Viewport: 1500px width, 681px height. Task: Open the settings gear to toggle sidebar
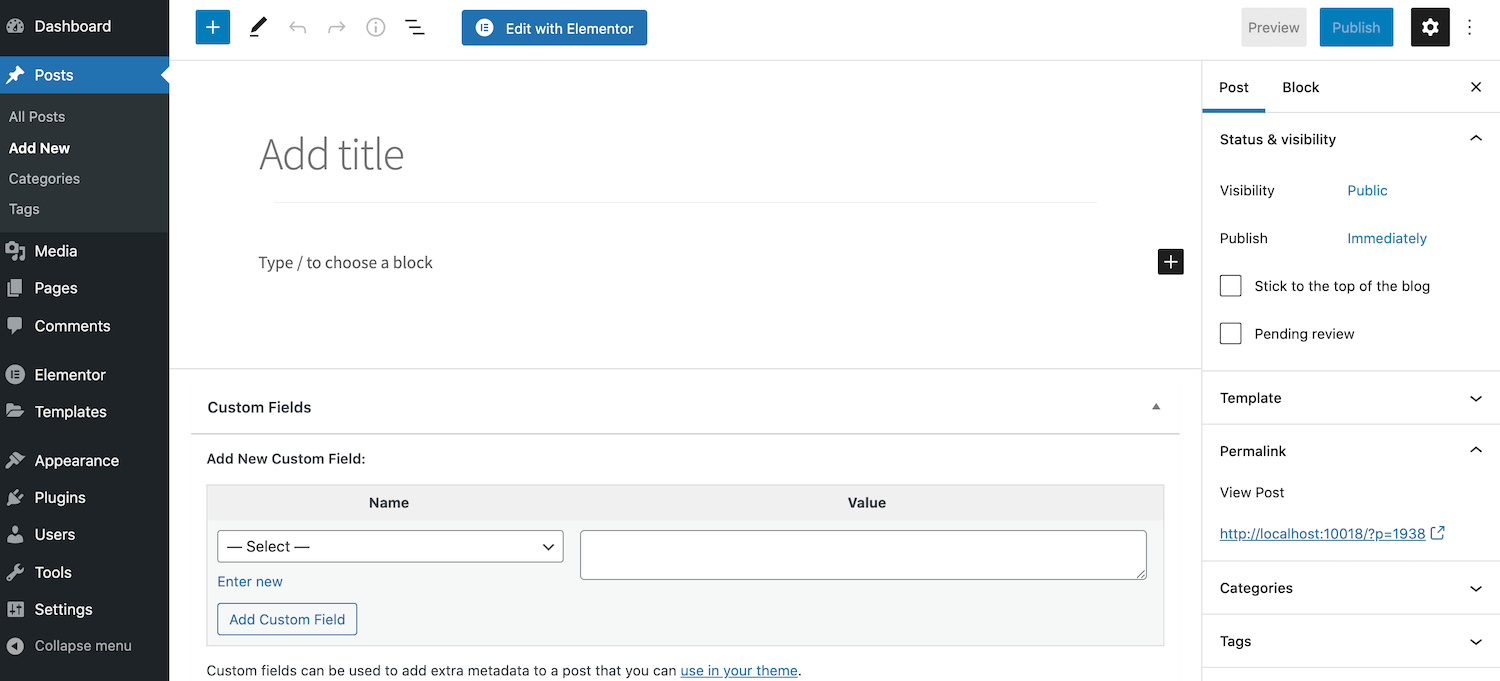pos(1429,27)
